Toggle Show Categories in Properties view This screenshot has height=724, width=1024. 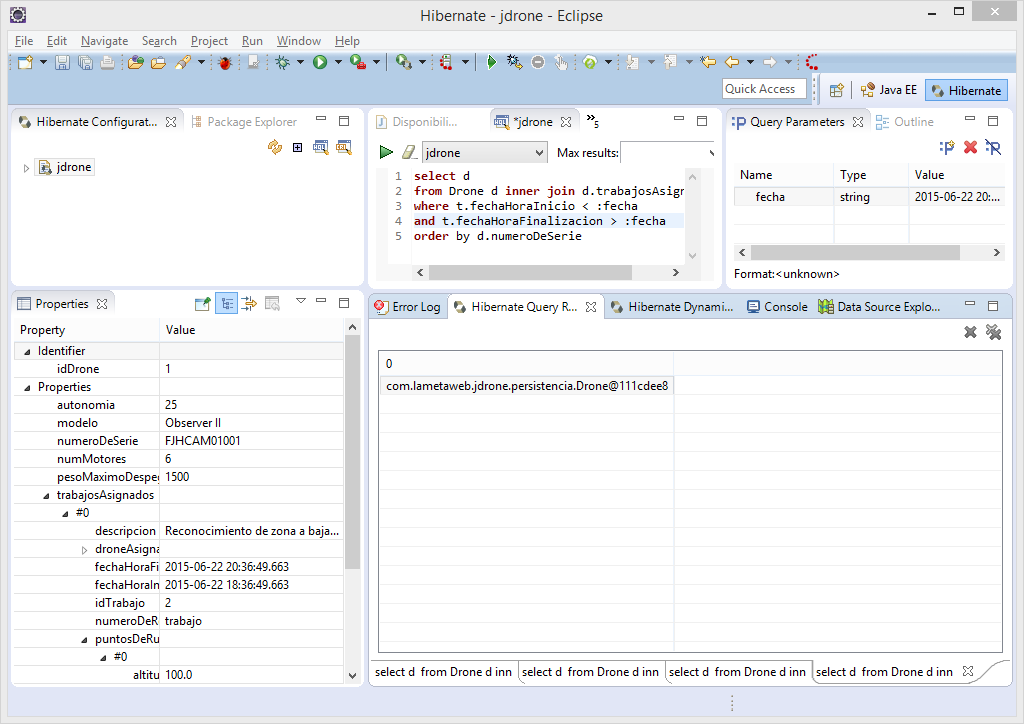226,304
